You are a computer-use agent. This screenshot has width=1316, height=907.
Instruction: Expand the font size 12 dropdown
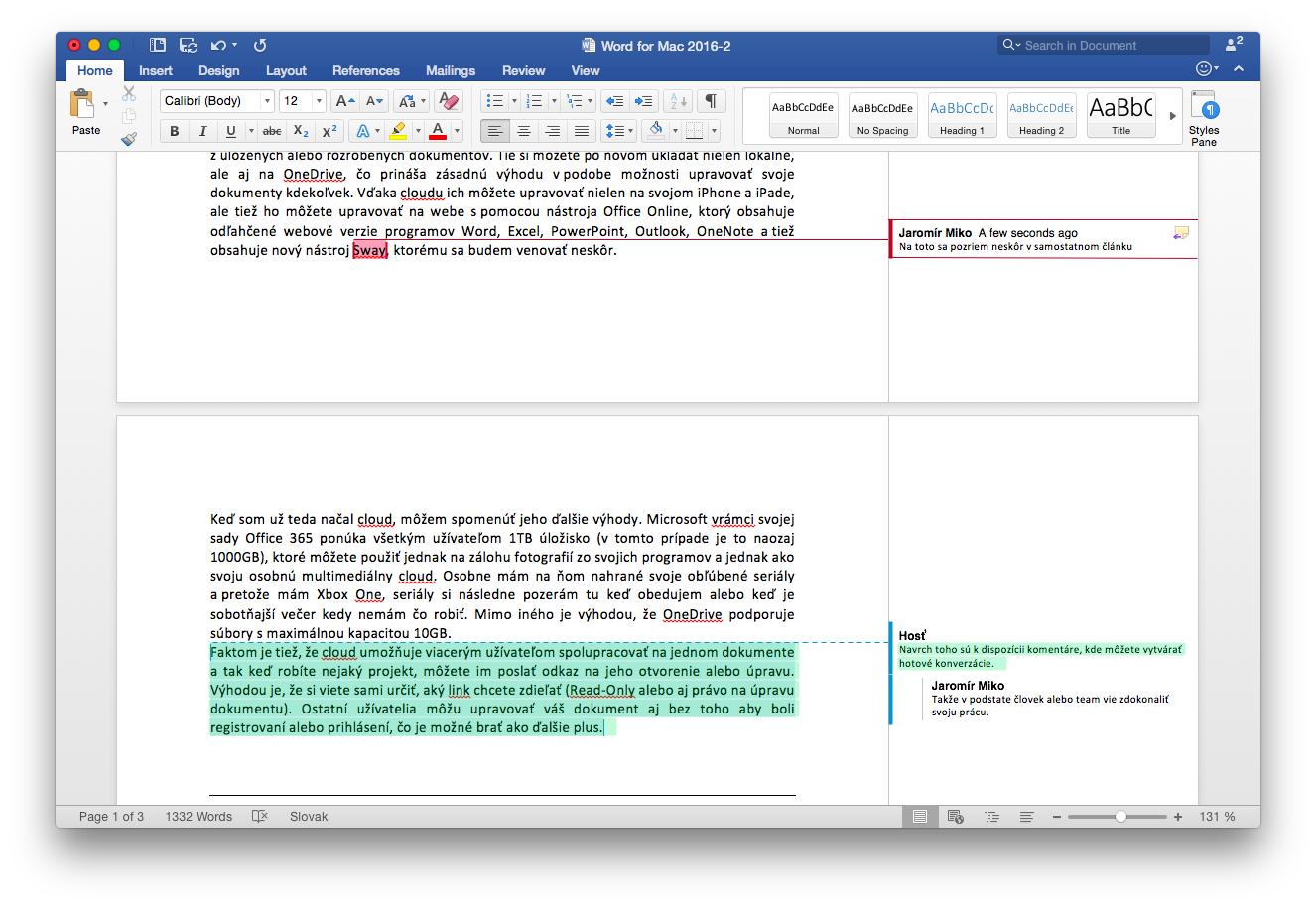coord(319,101)
